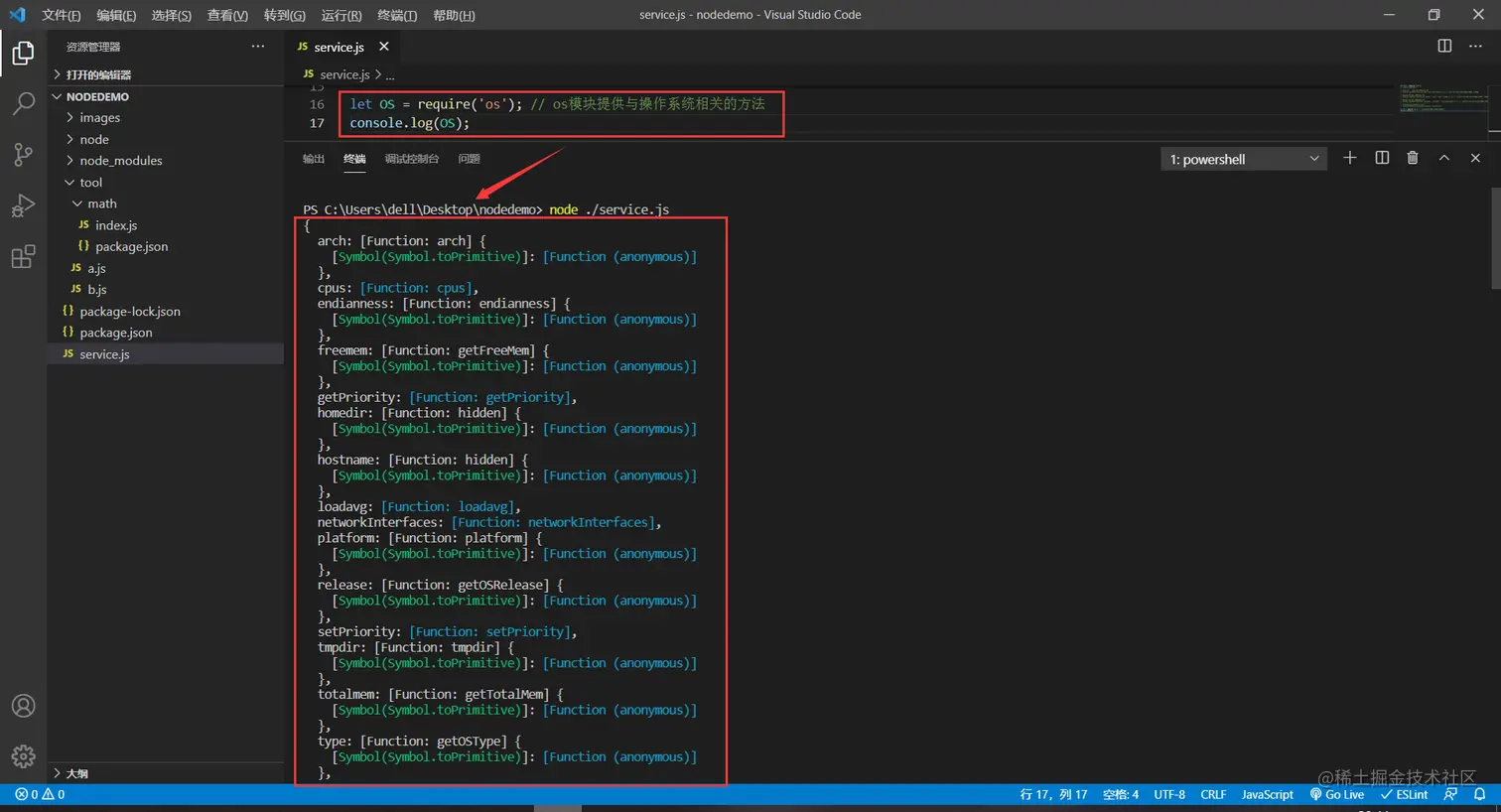Open a.js from the explorer
Viewport: 1501px width, 812px height.
166,268
